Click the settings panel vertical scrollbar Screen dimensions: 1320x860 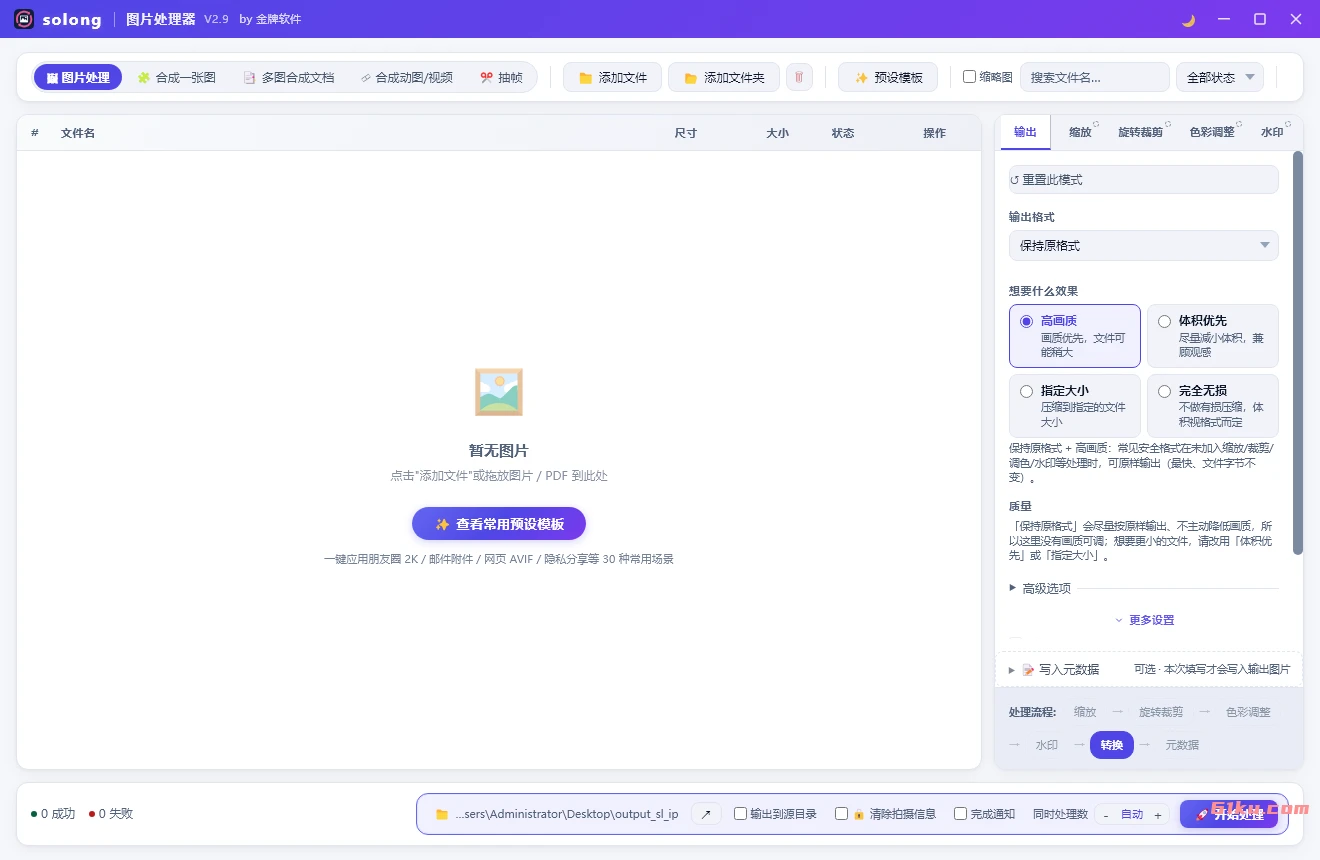[x=1298, y=352]
